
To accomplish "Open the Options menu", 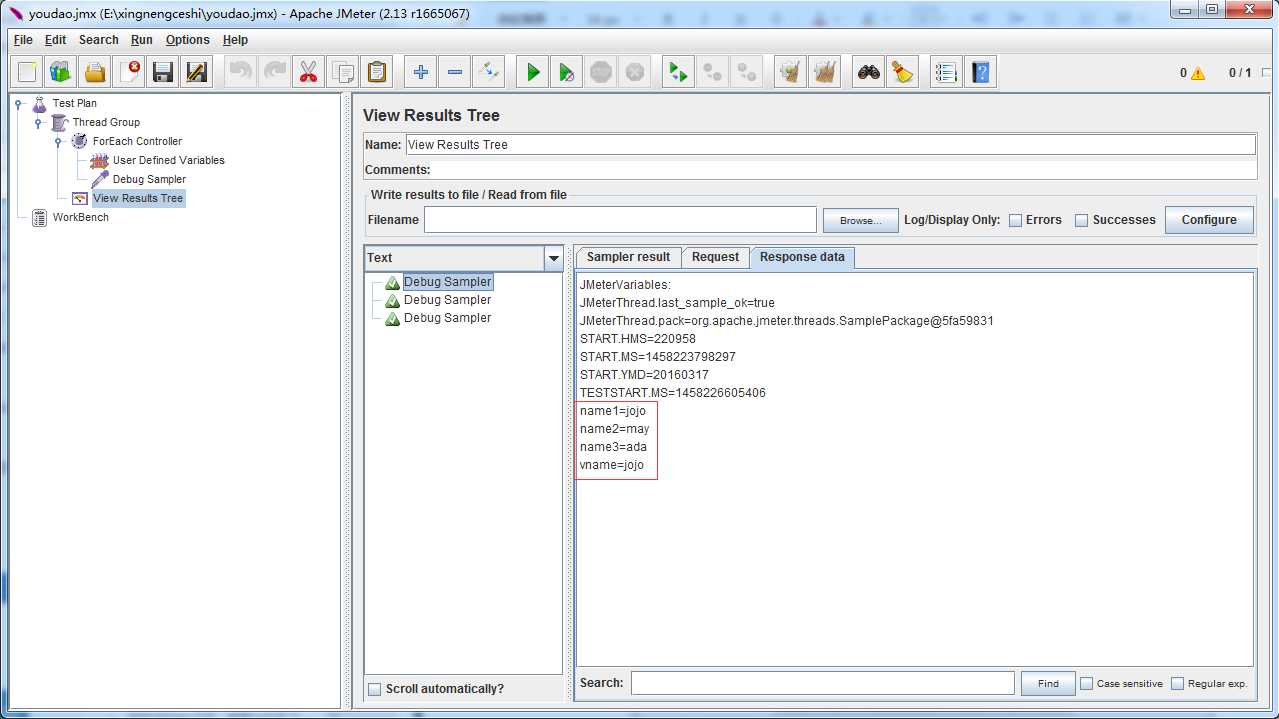I will pos(187,40).
